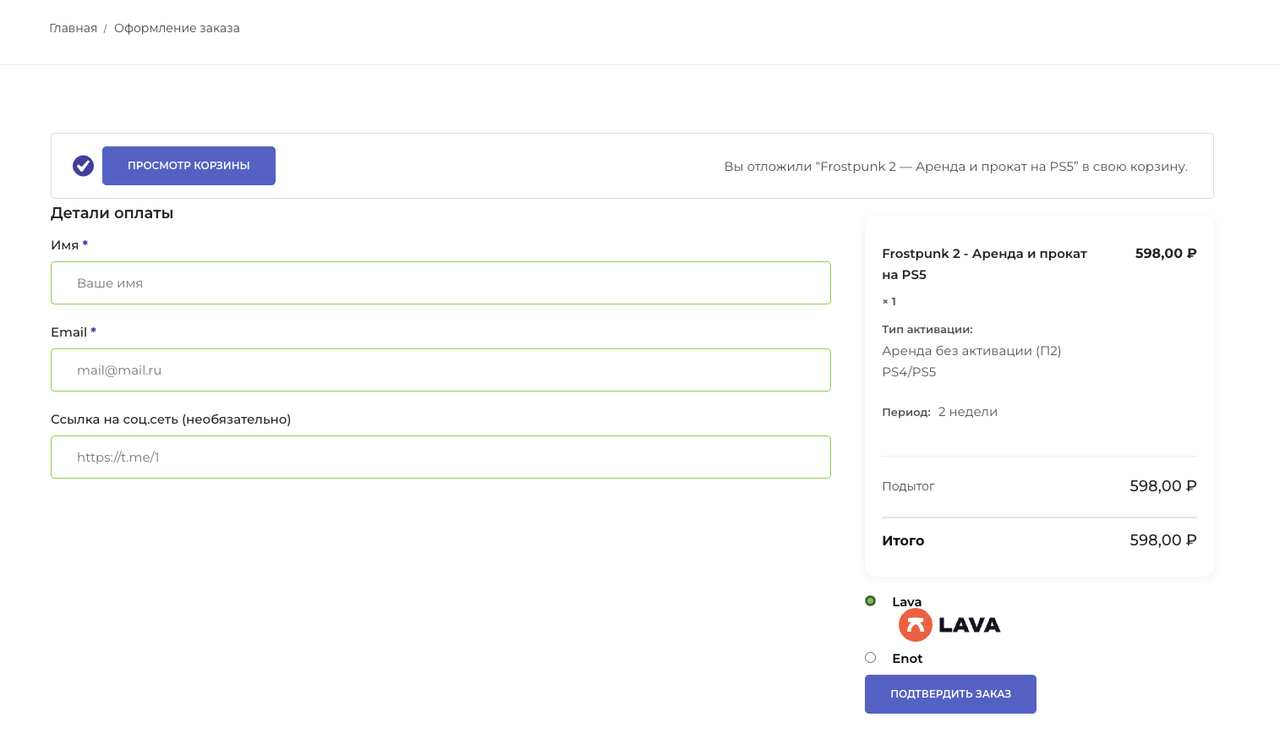Click the Frostpunk 2 product title
This screenshot has width=1280, height=756.
(x=984, y=264)
